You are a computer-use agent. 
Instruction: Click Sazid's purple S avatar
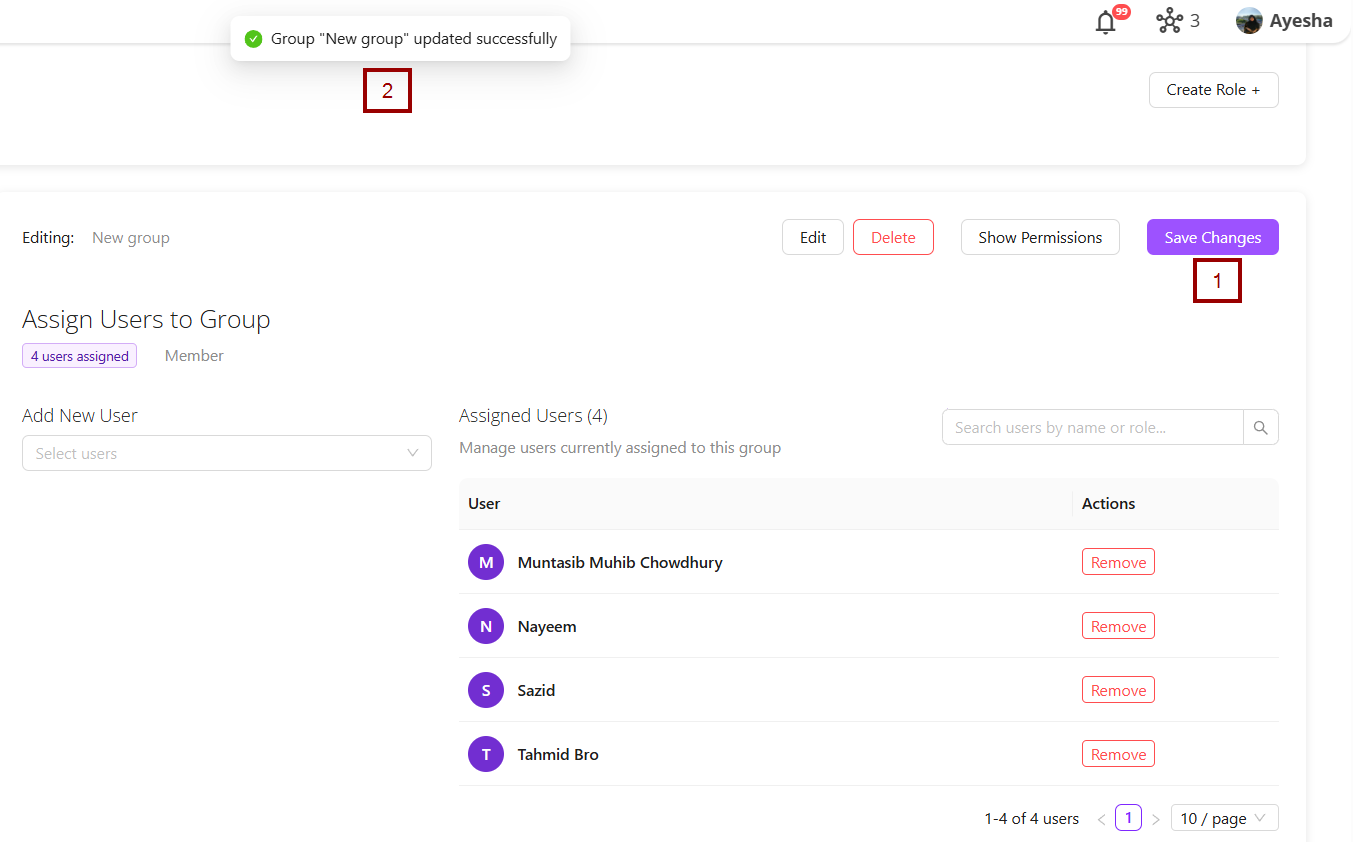pyautogui.click(x=486, y=690)
